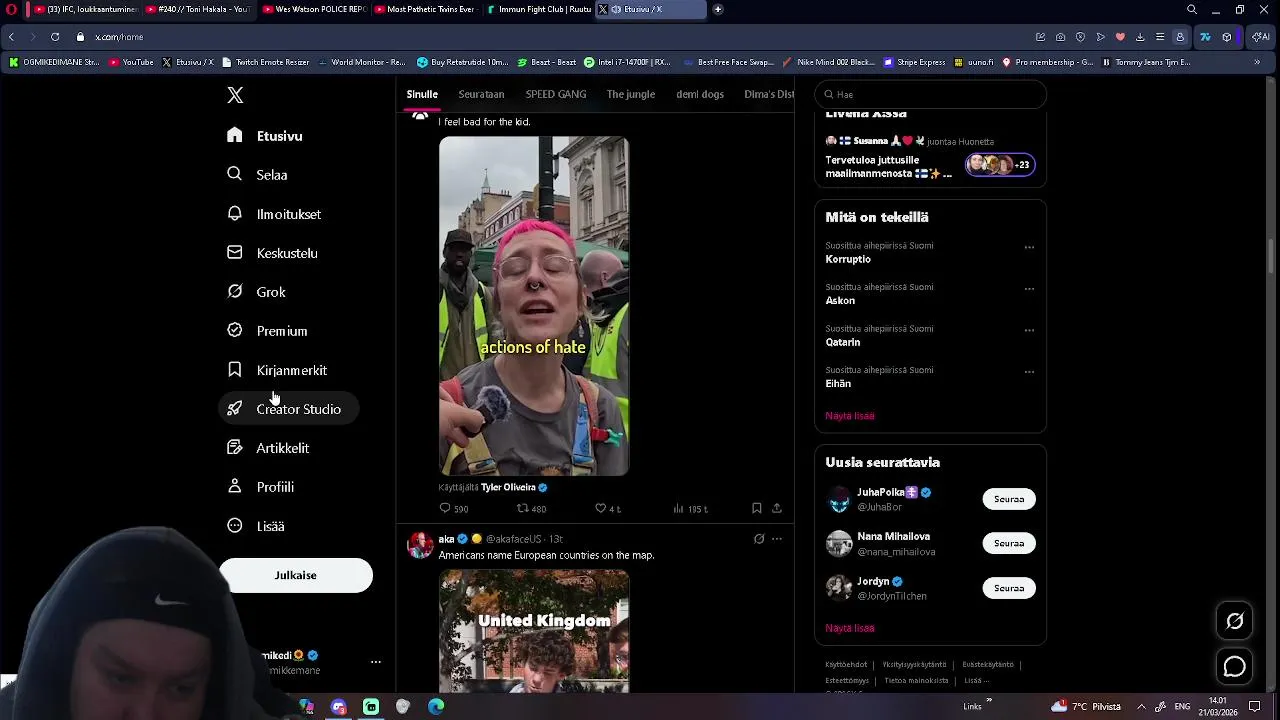
Task: Expand bookmarks bar overflow chevron
Action: (1257, 62)
